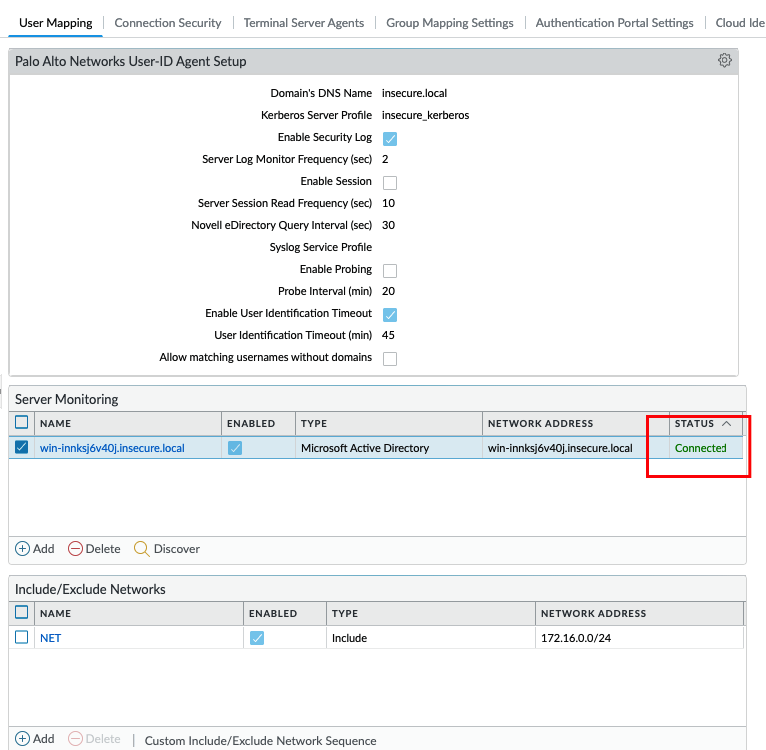The height and width of the screenshot is (750, 766).
Task: Open Authentication Portal Settings tab
Action: click(x=614, y=23)
